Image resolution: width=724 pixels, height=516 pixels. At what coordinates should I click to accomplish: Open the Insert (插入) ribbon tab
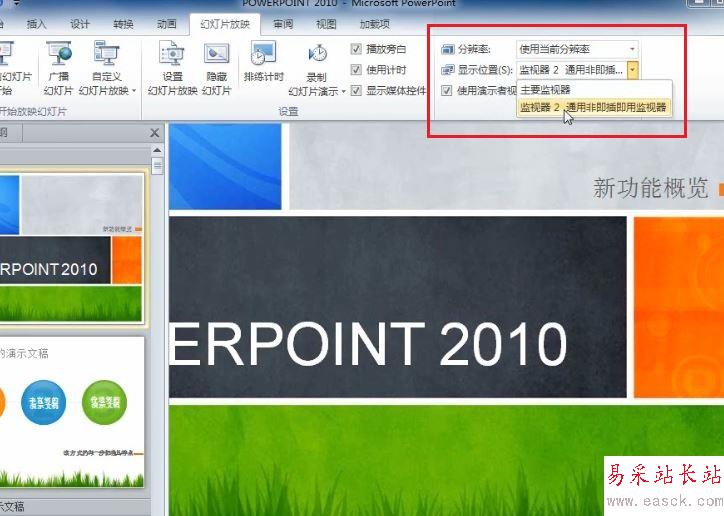pyautogui.click(x=36, y=24)
